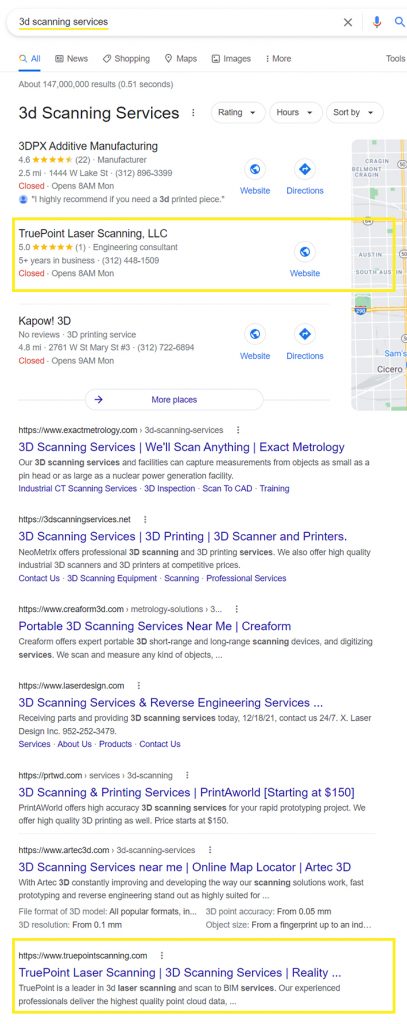Image resolution: width=407 pixels, height=1024 pixels.
Task: Open Exact Metrology 3D Scanning Services result
Action: (x=182, y=447)
